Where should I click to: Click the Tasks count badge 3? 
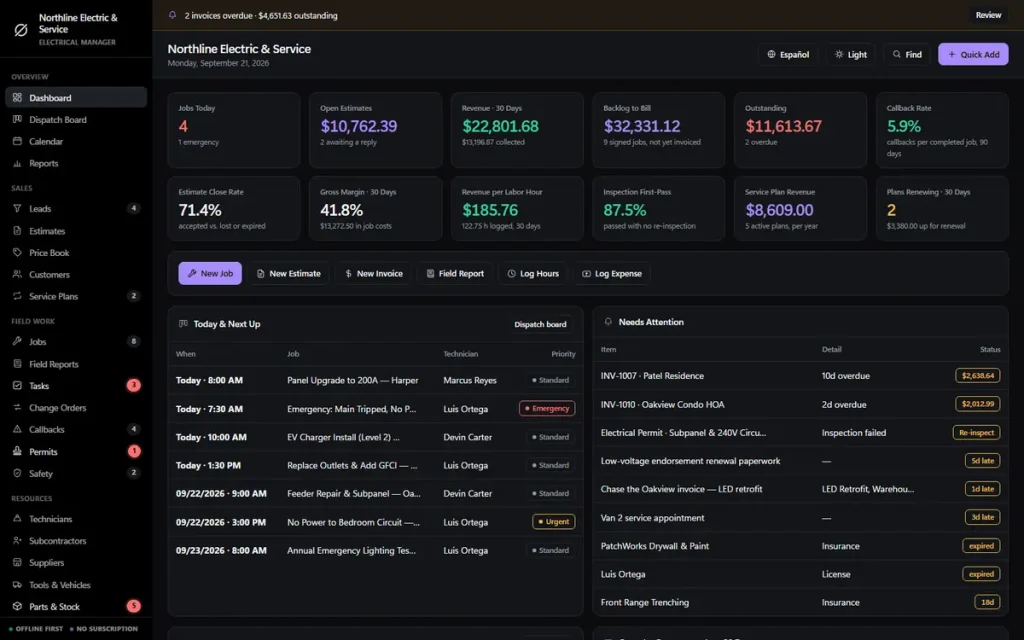coord(133,385)
